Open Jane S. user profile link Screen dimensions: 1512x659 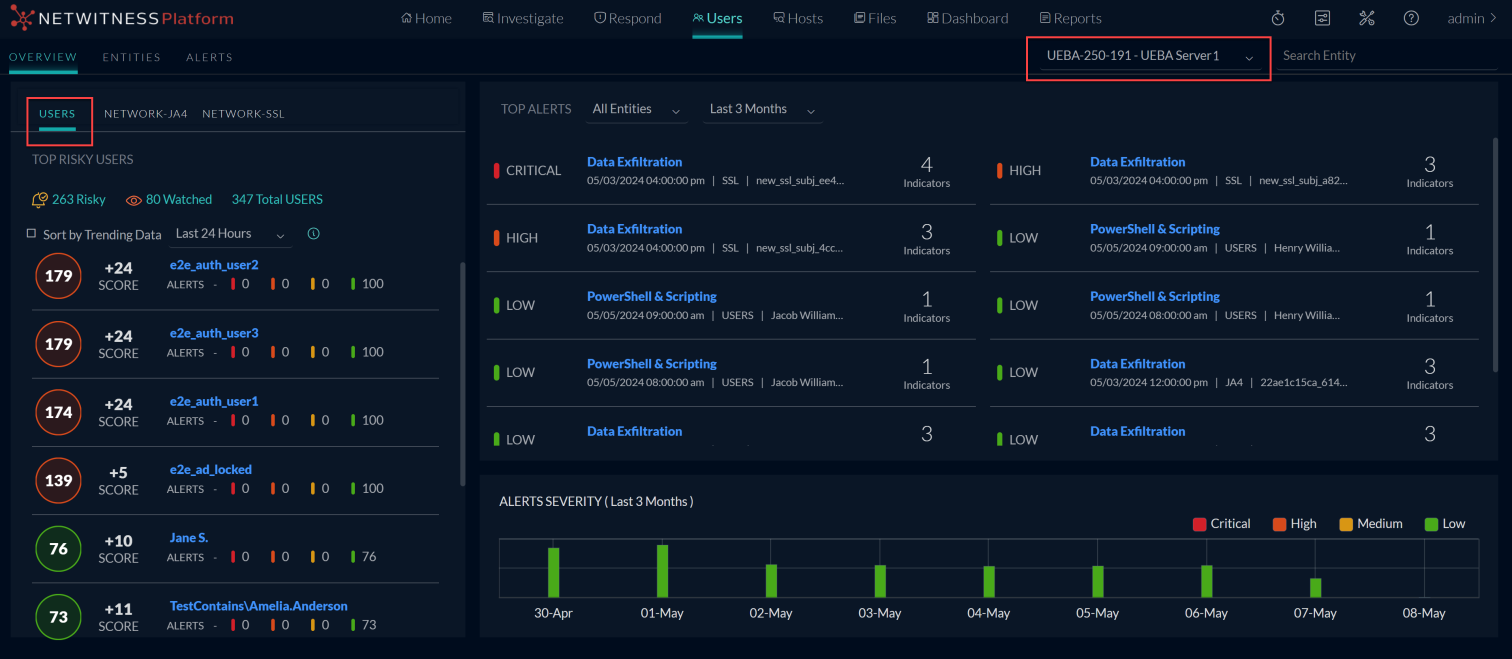coord(189,538)
